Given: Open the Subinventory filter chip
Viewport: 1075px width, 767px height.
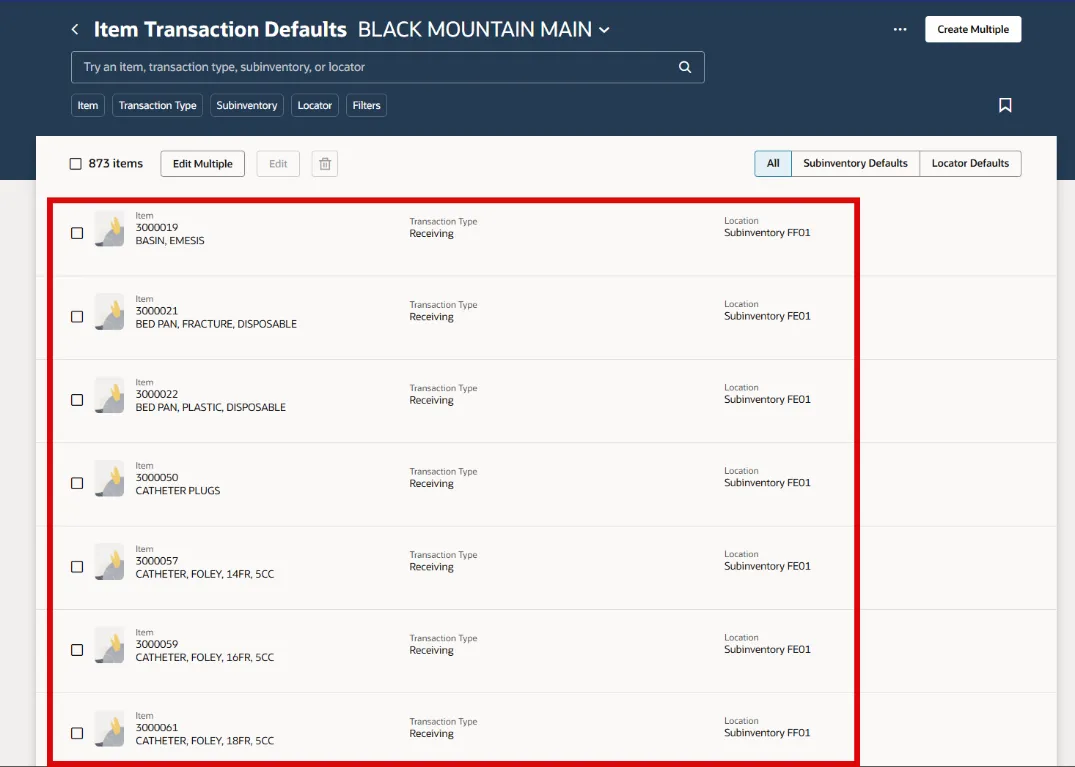Looking at the screenshot, I should pos(246,105).
